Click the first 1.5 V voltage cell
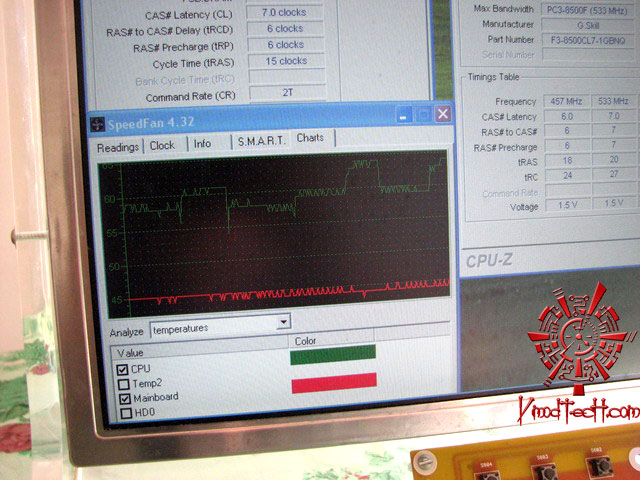The width and height of the screenshot is (640, 480). point(568,204)
